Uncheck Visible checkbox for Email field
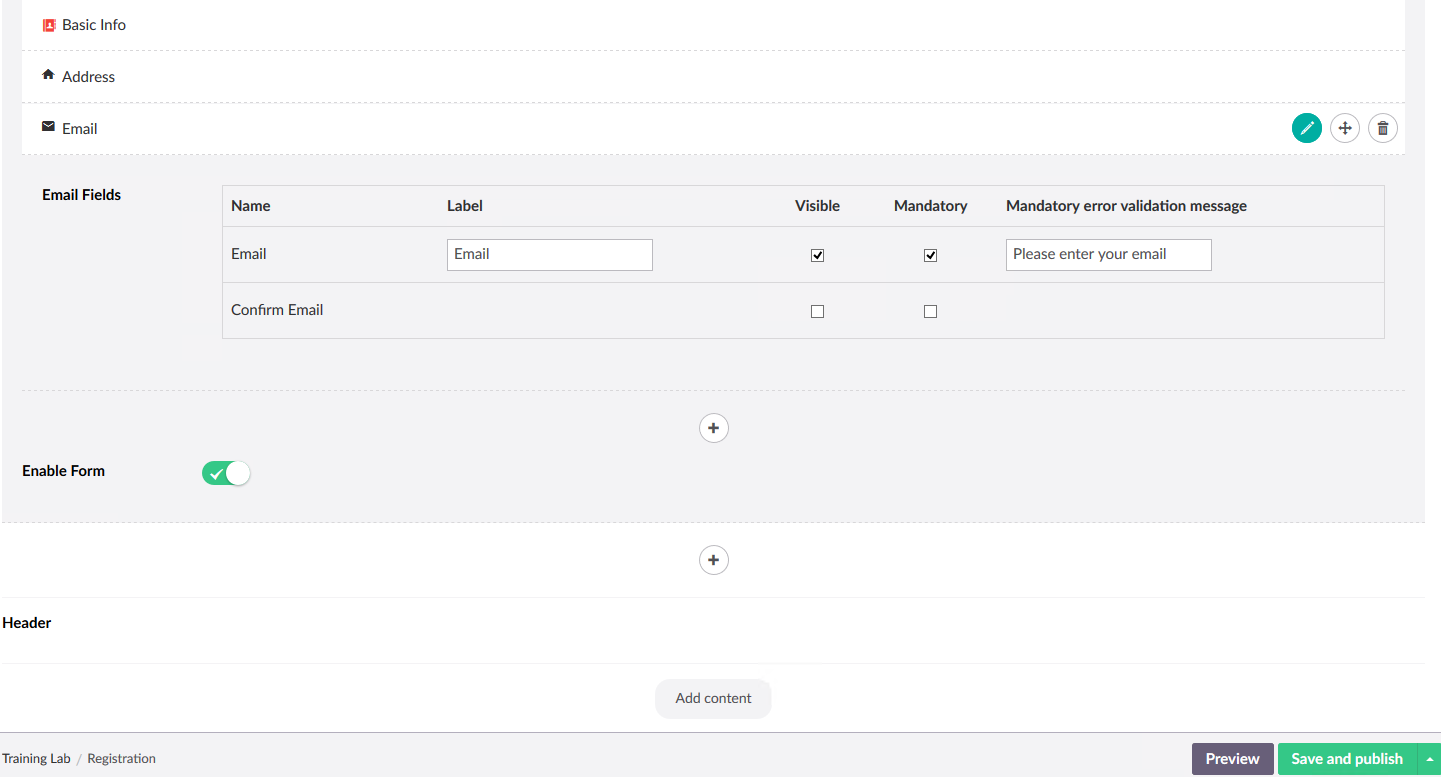Viewport: 1441px width, 777px height. (817, 255)
